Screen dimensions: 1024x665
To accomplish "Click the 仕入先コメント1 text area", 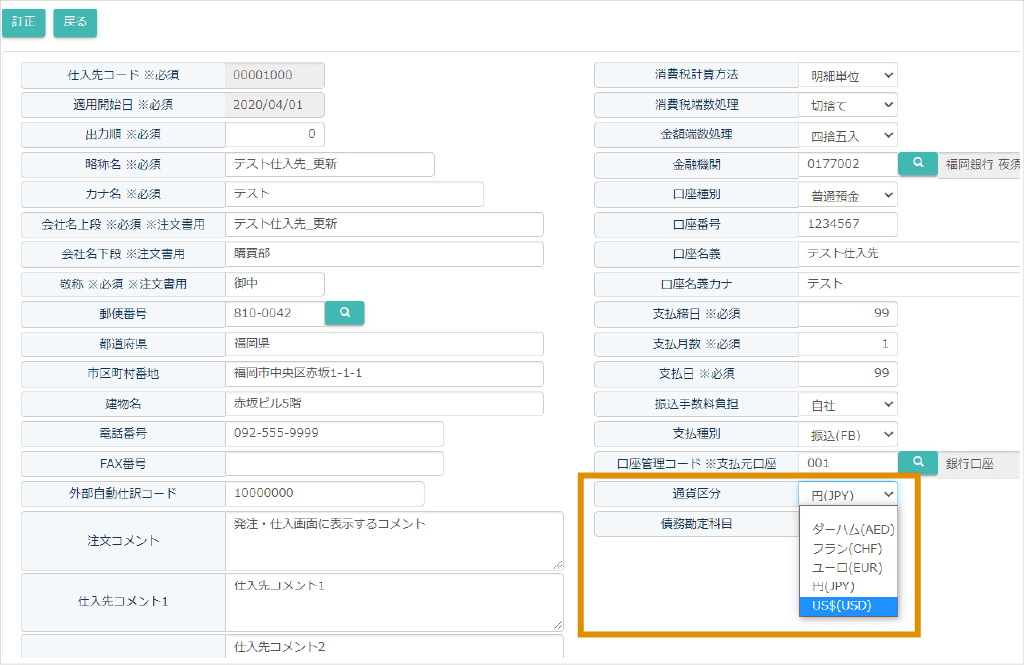I will click(x=394, y=602).
